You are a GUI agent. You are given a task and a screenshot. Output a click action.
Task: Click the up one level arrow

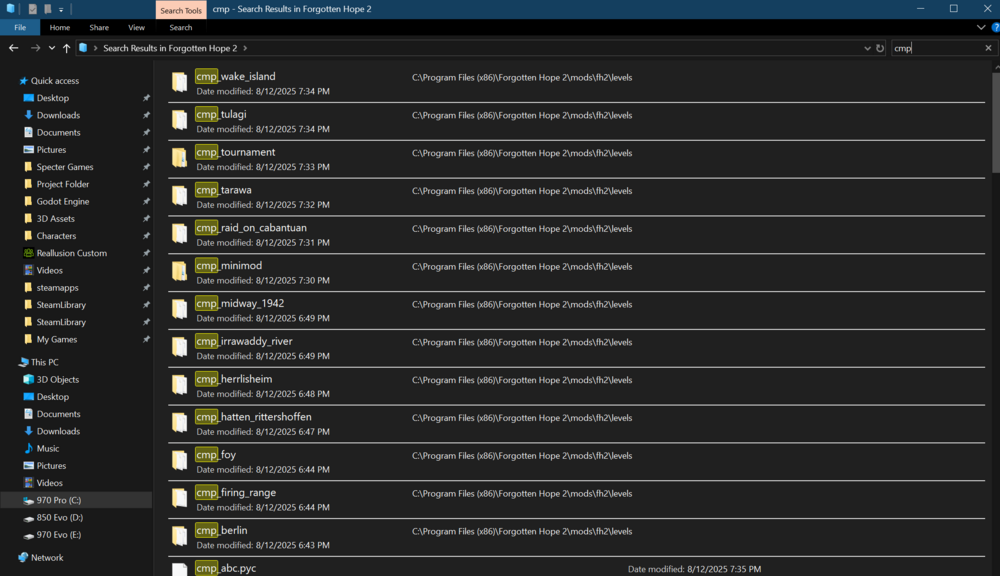pyautogui.click(x=66, y=47)
